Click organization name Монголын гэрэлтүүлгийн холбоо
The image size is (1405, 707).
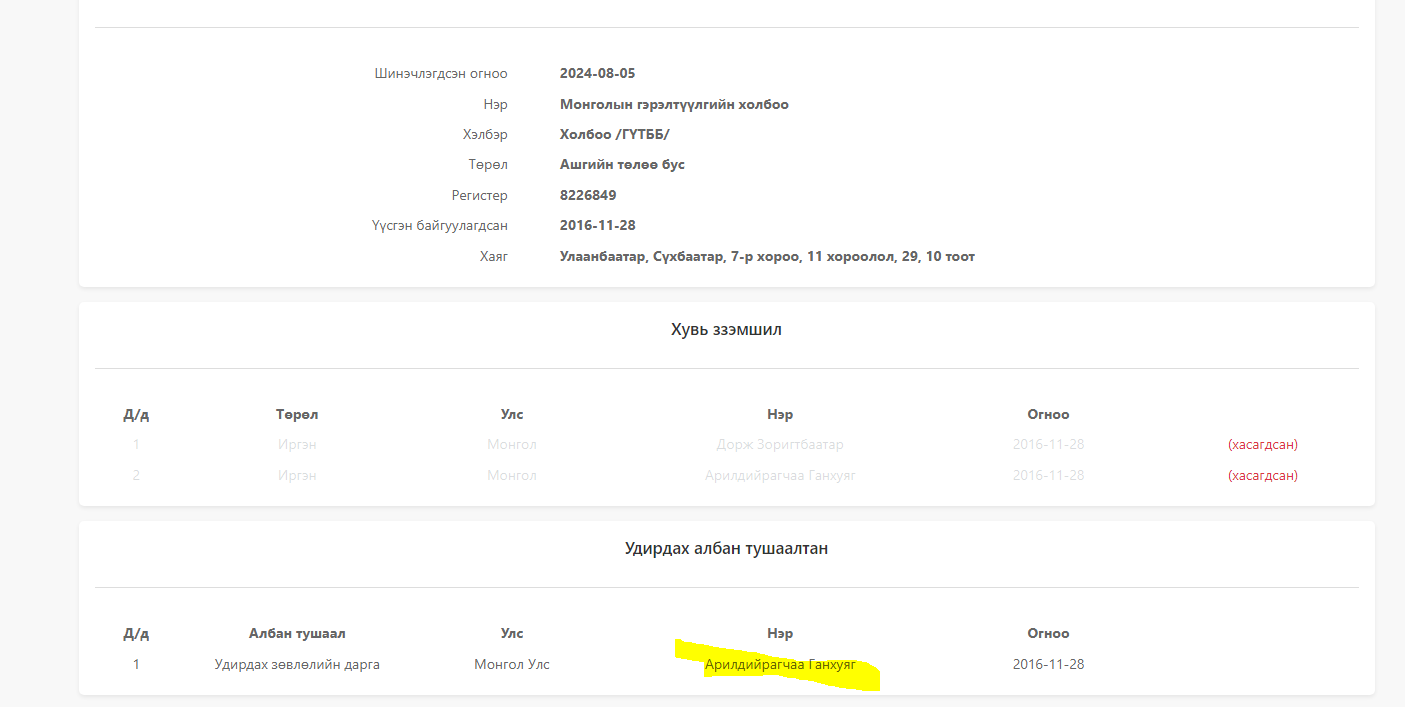tap(674, 104)
